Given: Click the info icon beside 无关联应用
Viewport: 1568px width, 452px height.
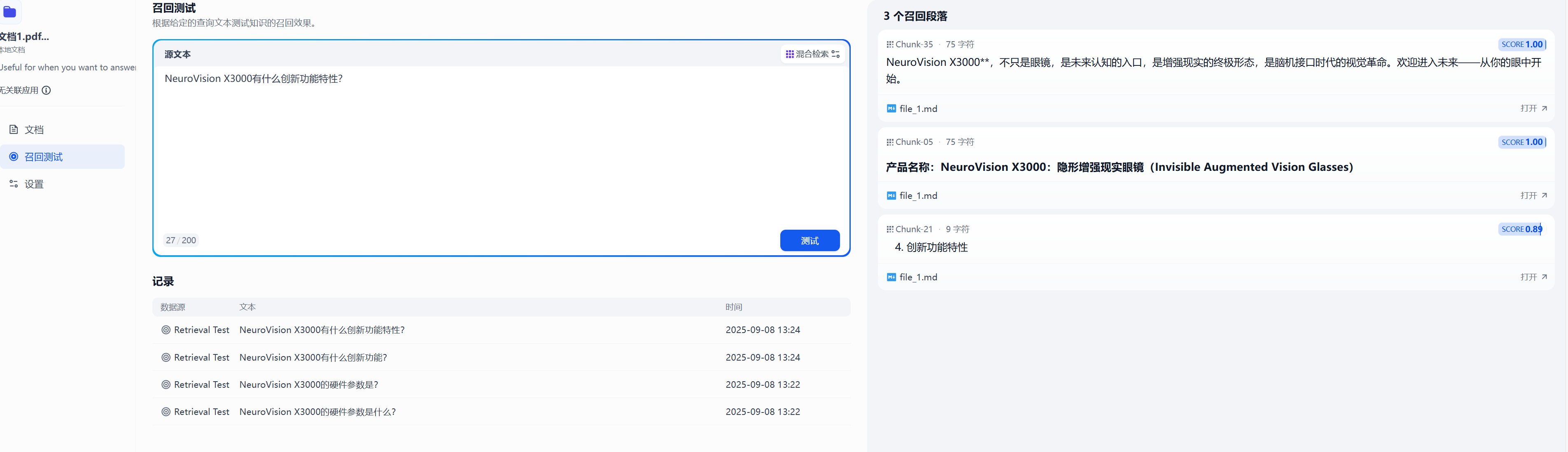Looking at the screenshot, I should pyautogui.click(x=46, y=90).
